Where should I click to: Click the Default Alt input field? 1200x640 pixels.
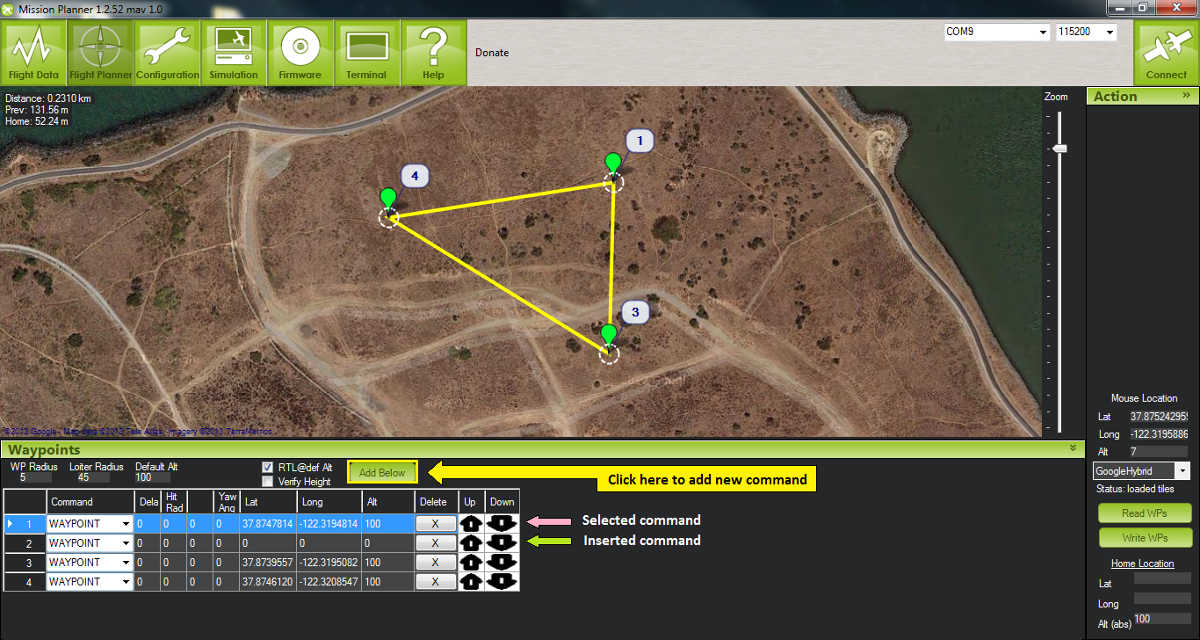[x=151, y=478]
